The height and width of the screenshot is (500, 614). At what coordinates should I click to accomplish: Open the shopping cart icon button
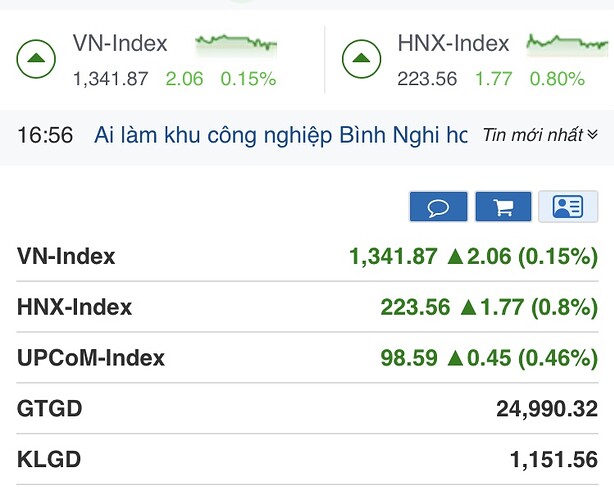pos(503,207)
